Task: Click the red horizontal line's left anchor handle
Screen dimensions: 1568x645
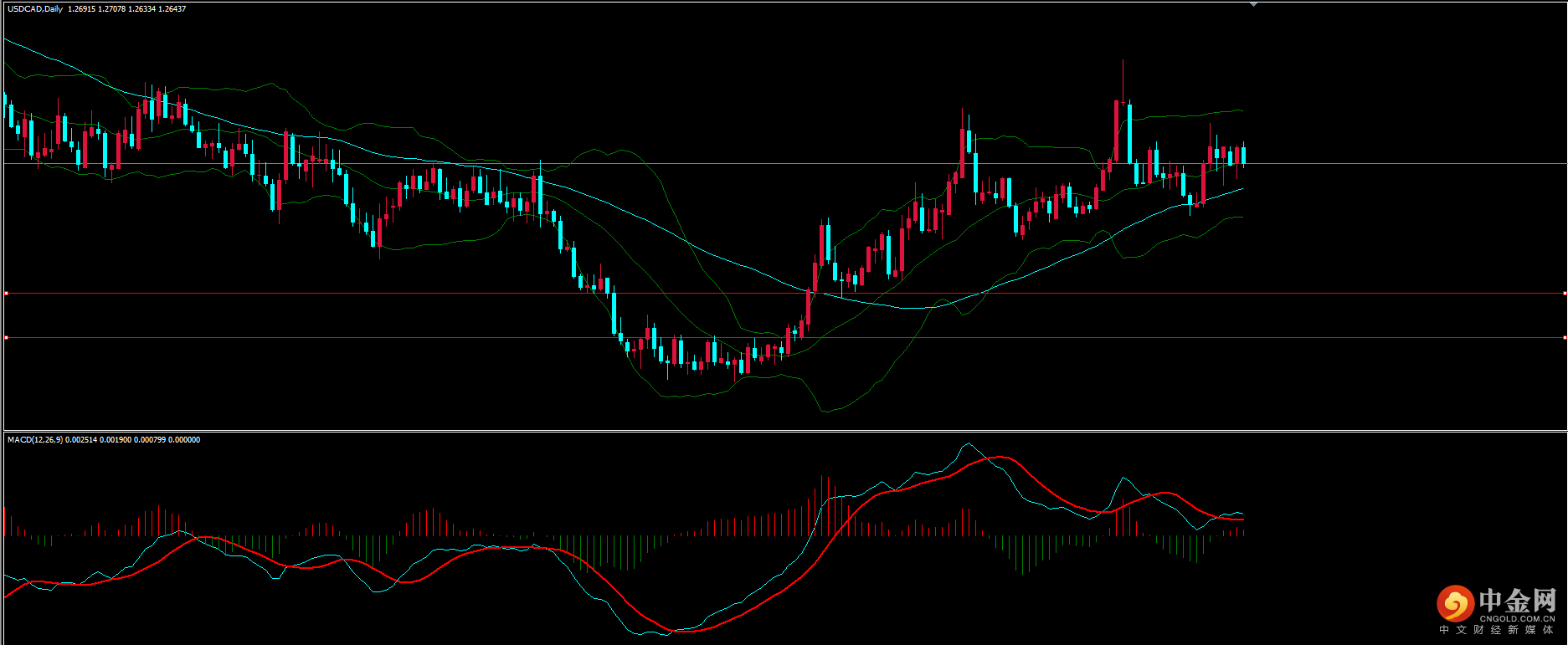Action: (6, 294)
